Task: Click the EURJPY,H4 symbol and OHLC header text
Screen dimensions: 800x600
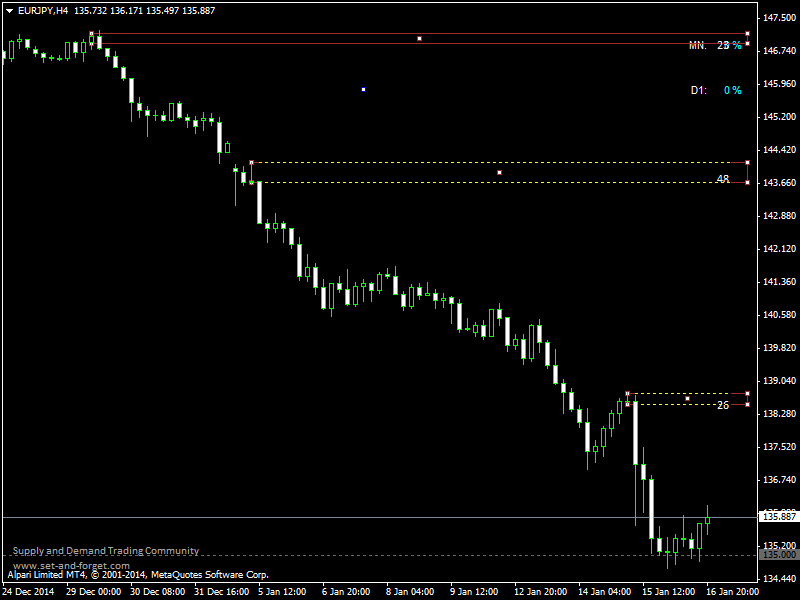Action: (x=116, y=11)
